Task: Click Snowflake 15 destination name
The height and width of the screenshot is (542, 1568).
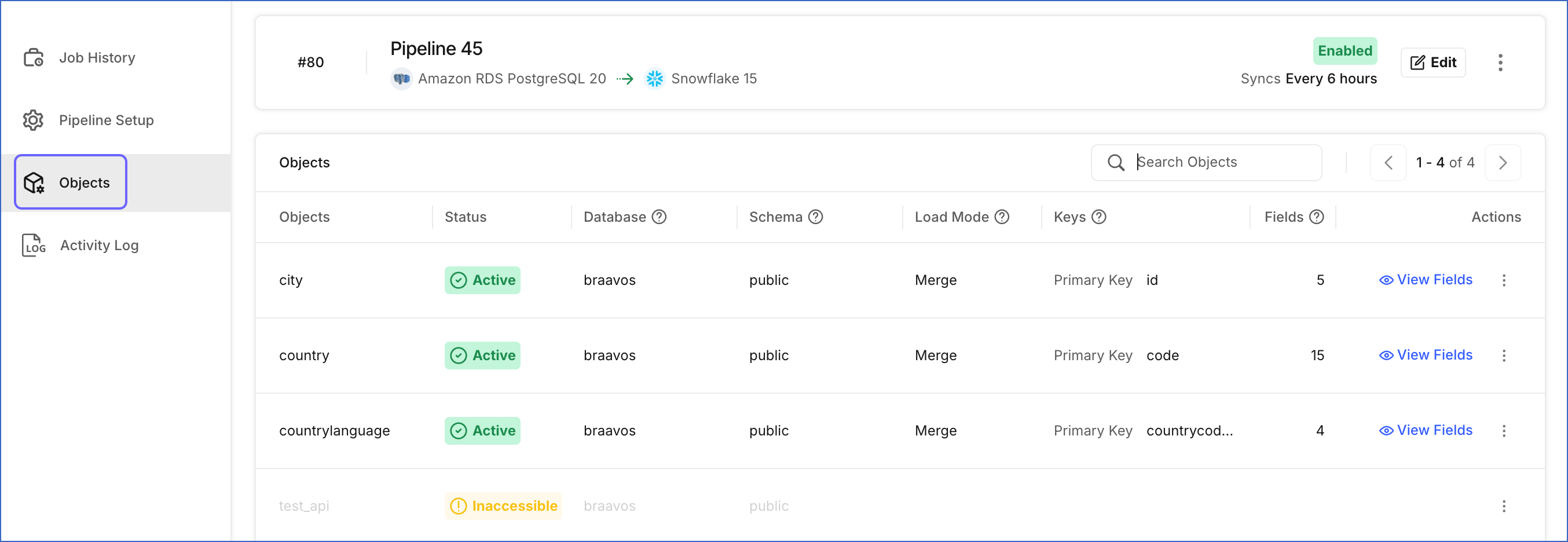Action: [714, 79]
